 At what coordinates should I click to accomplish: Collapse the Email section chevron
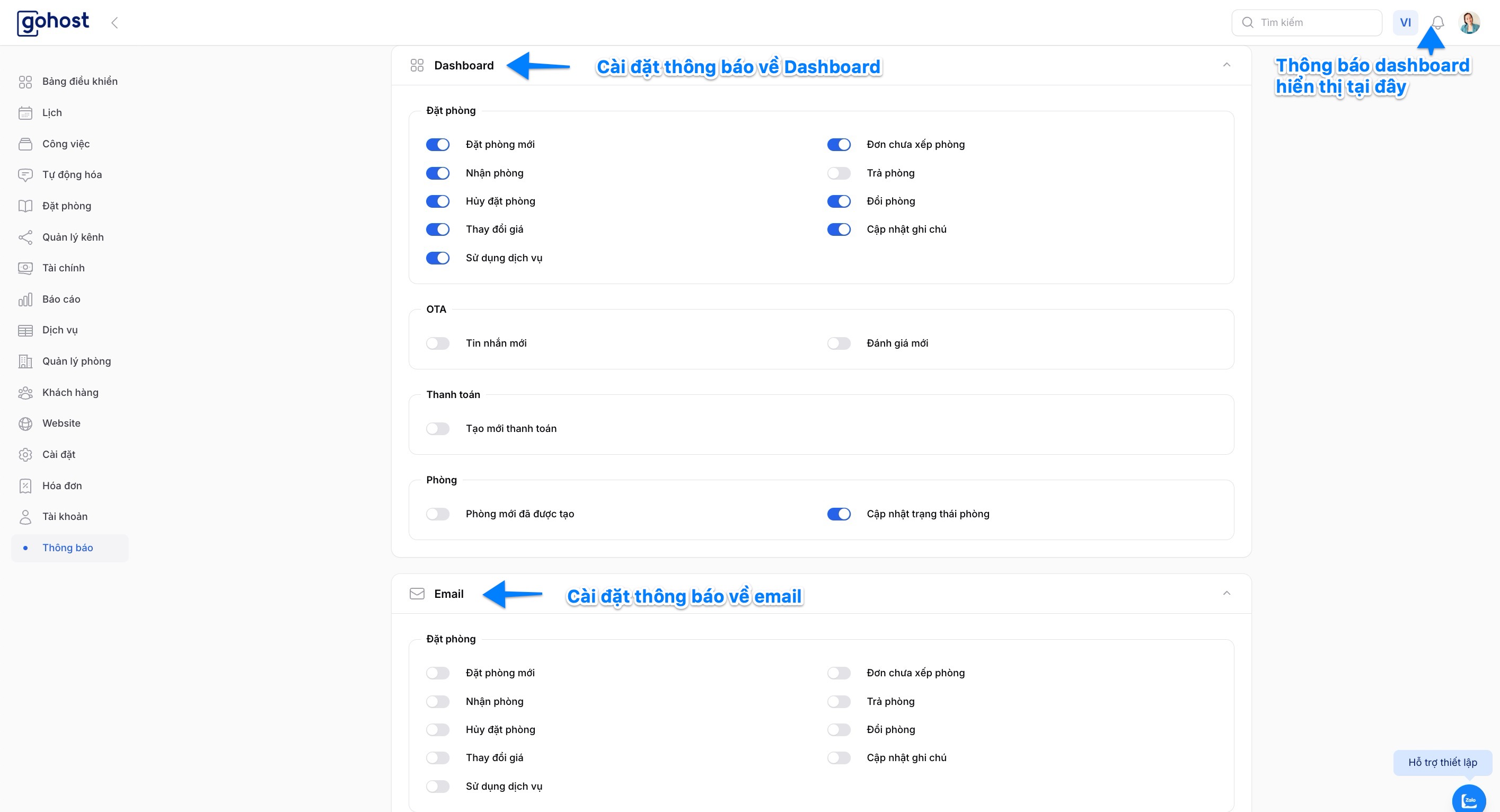[1227, 594]
